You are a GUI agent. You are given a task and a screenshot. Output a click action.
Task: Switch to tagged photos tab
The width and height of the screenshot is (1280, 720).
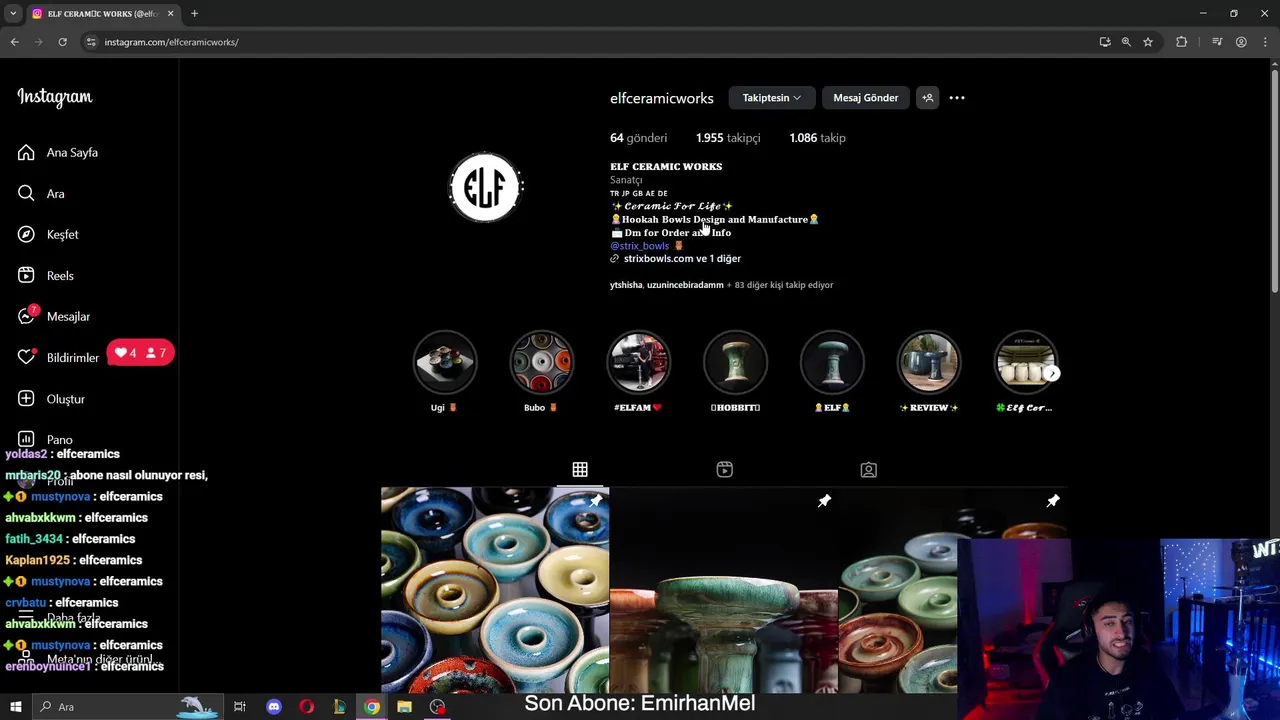click(x=869, y=469)
